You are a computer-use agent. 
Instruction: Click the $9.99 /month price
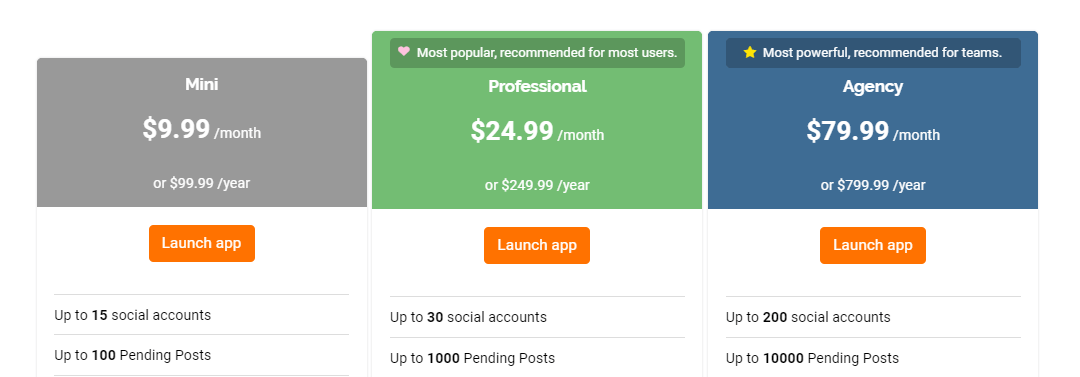(x=202, y=130)
